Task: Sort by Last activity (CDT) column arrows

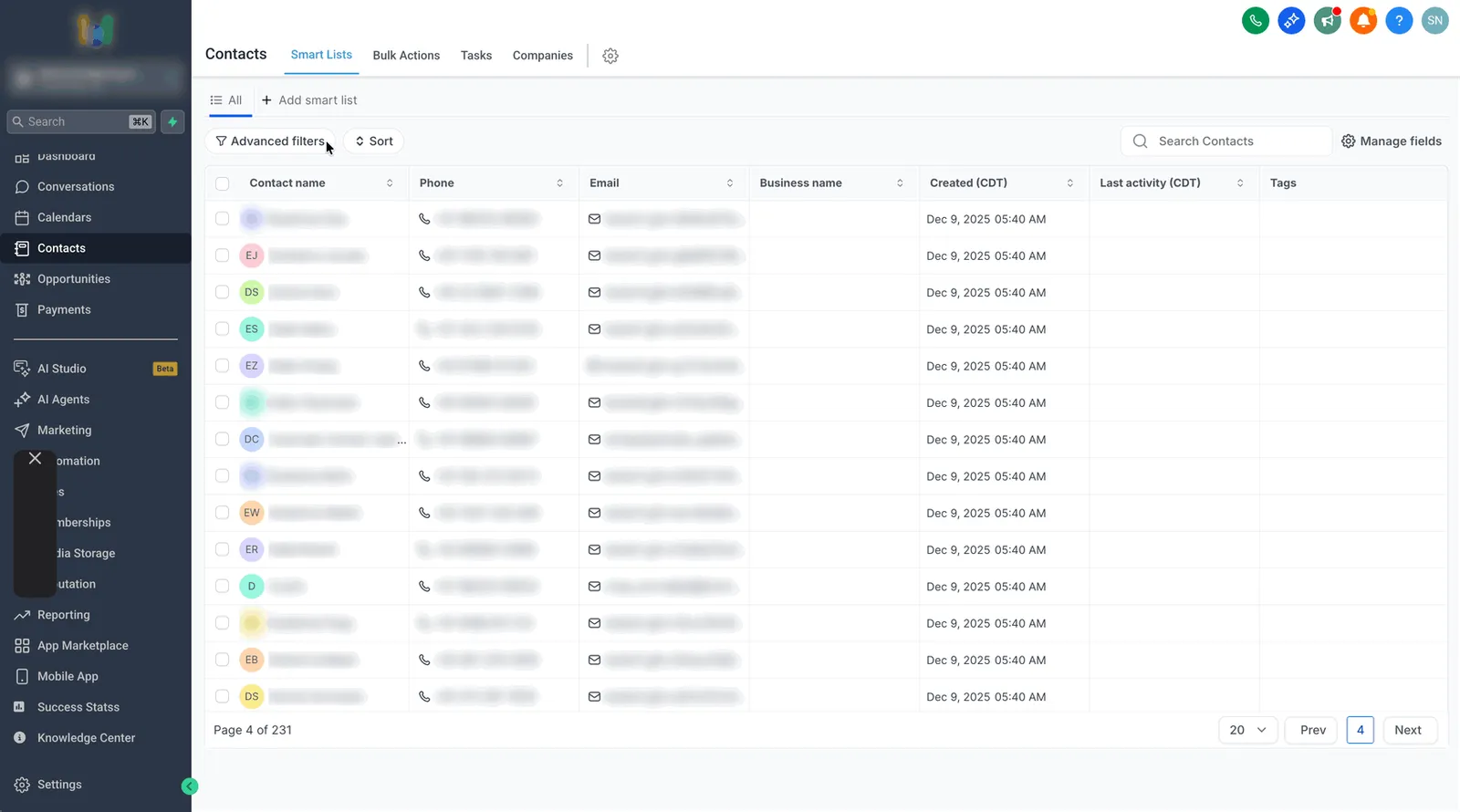Action: 1240,183
